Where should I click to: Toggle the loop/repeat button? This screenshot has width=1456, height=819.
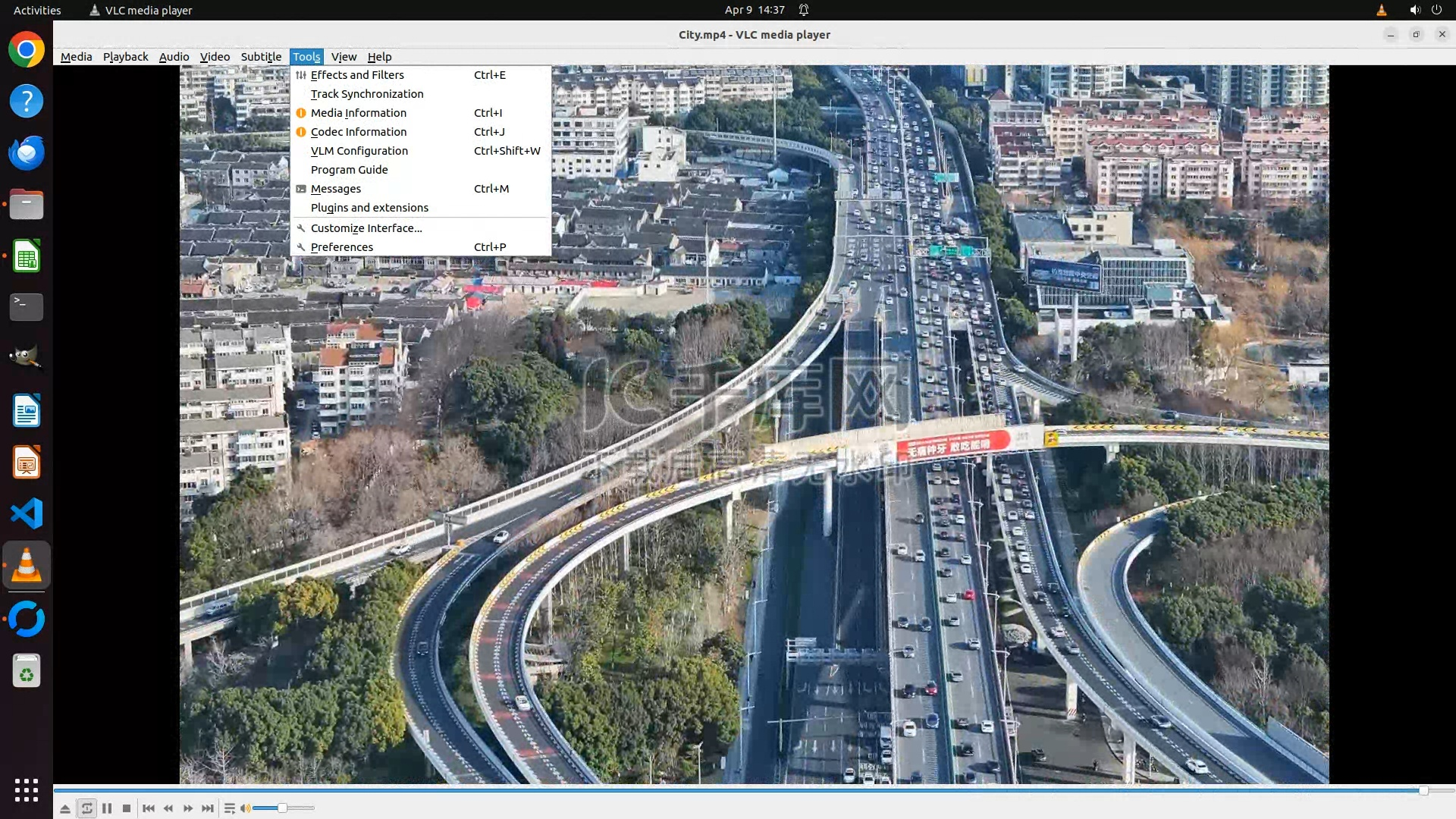pos(87,808)
